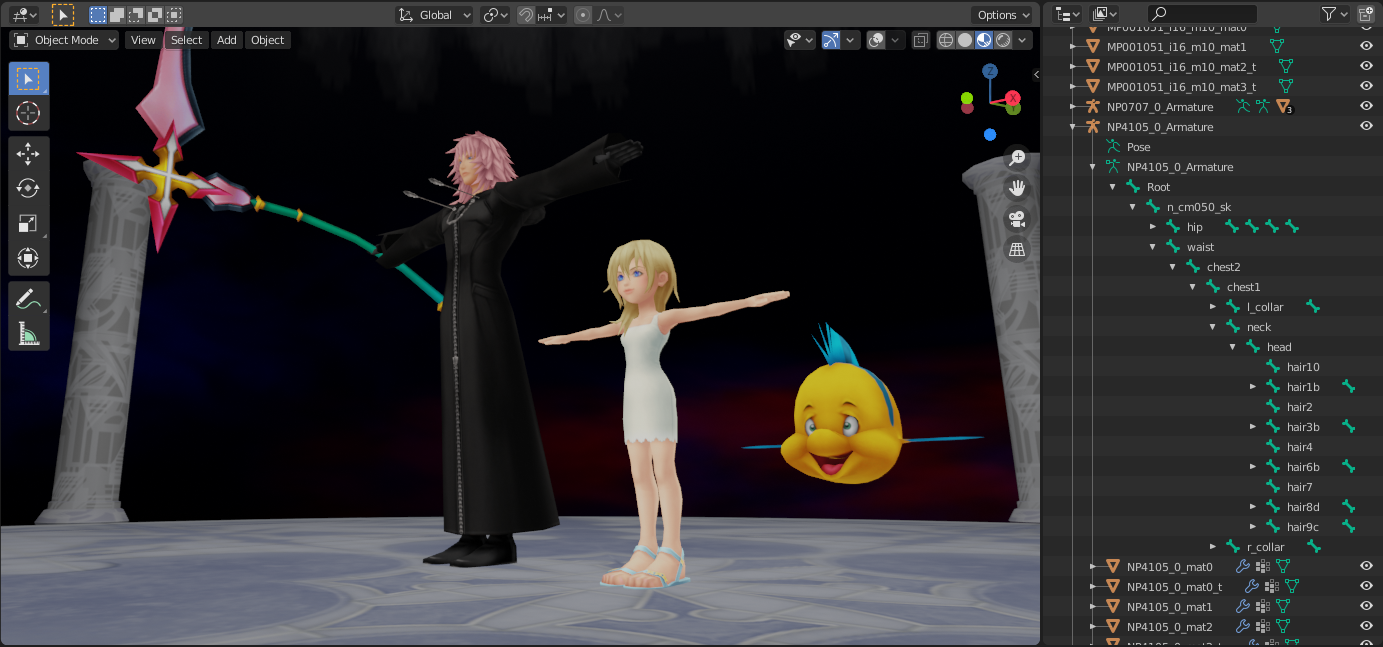Viewport: 1383px width, 647px height.
Task: Open the Select menu
Action: tap(186, 40)
